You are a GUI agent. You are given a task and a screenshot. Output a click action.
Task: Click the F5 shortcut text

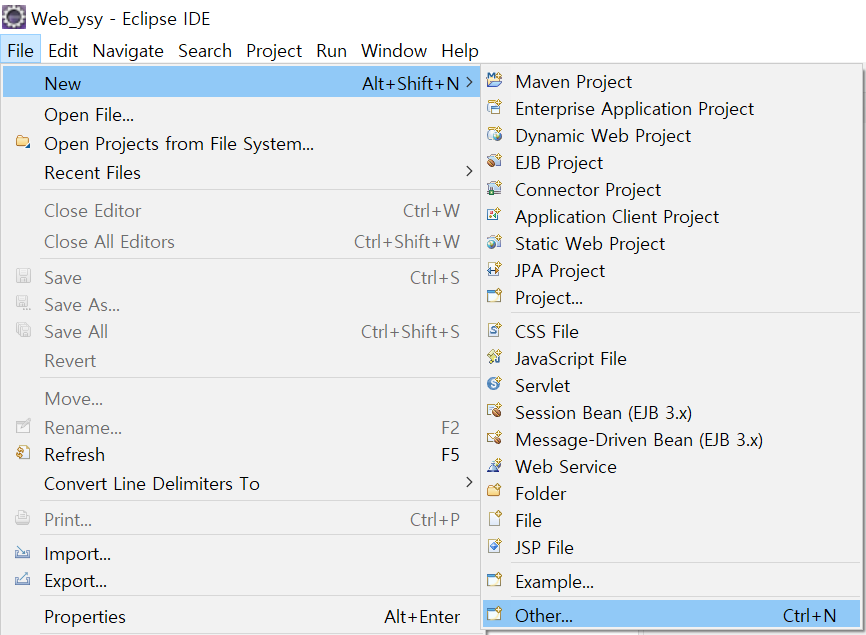tap(450, 454)
